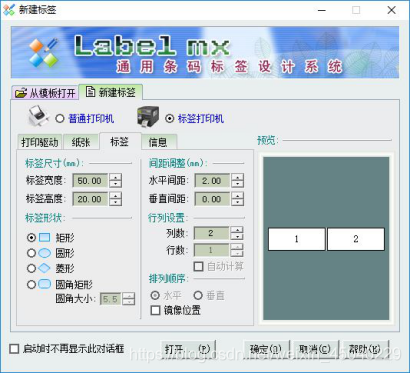Click the 垂直间距 field showing 0.00
Image resolution: width=411 pixels, height=373 pixels.
(x=212, y=199)
